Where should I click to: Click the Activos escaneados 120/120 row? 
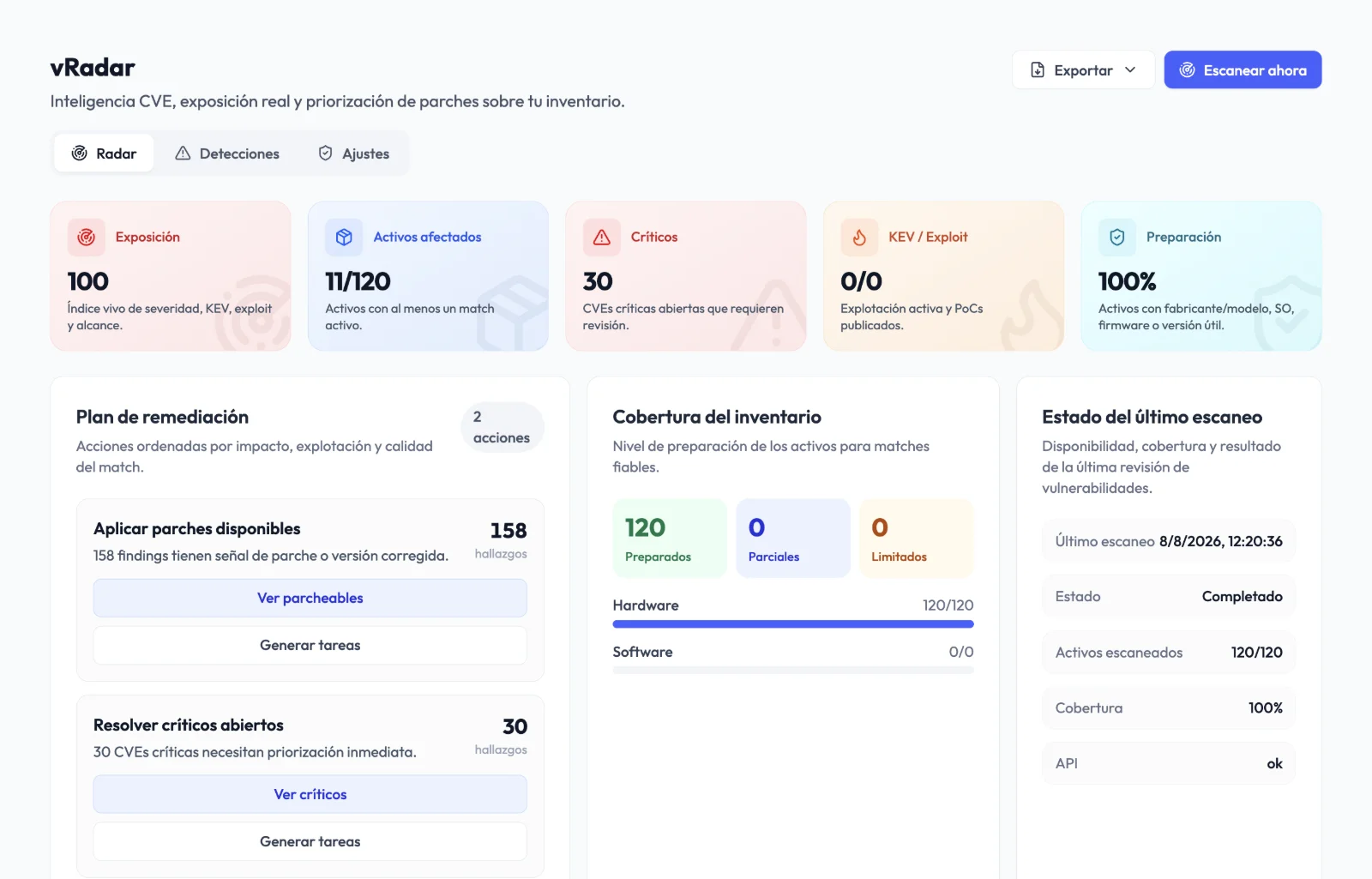pos(1169,653)
